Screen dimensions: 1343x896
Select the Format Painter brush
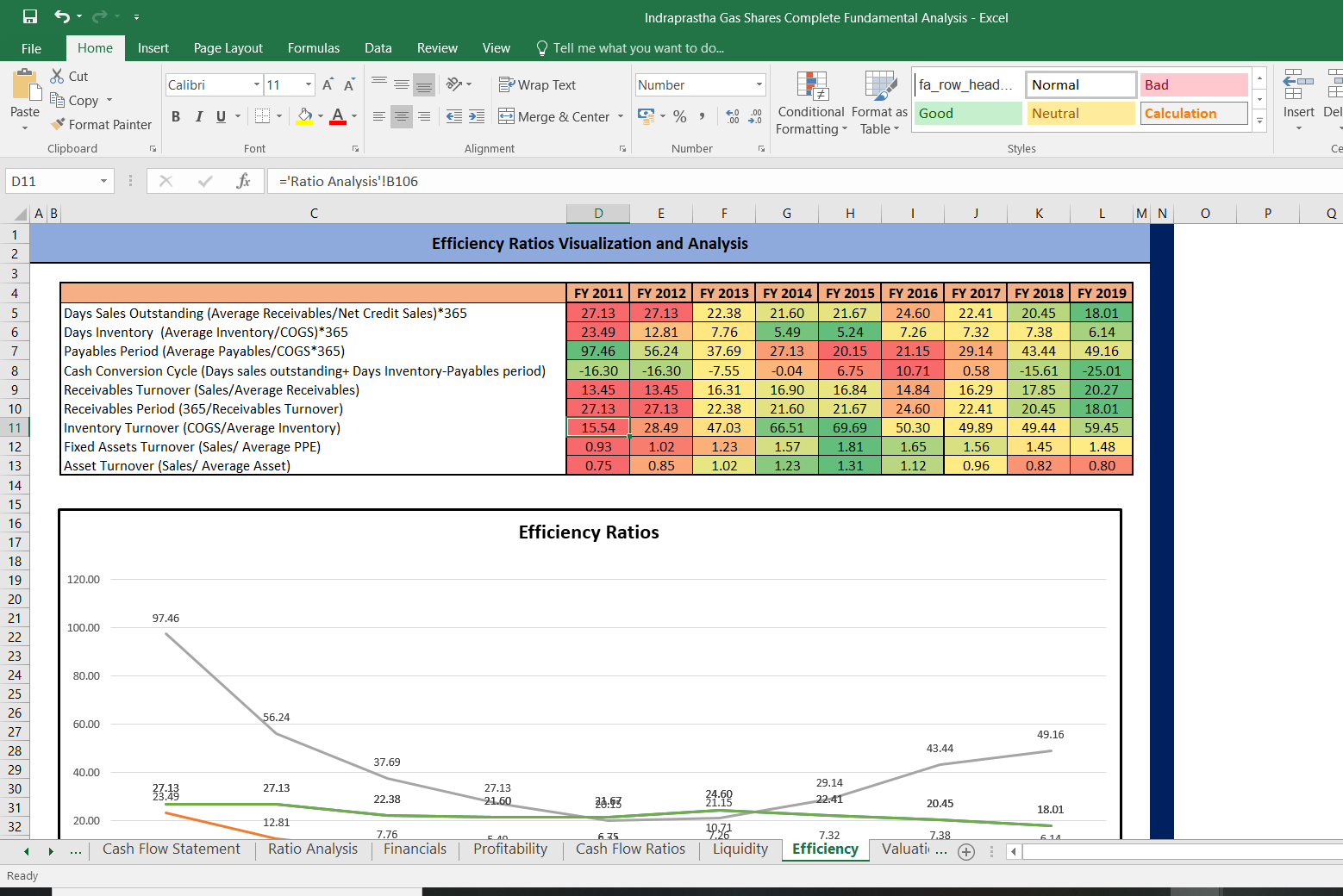click(x=58, y=124)
